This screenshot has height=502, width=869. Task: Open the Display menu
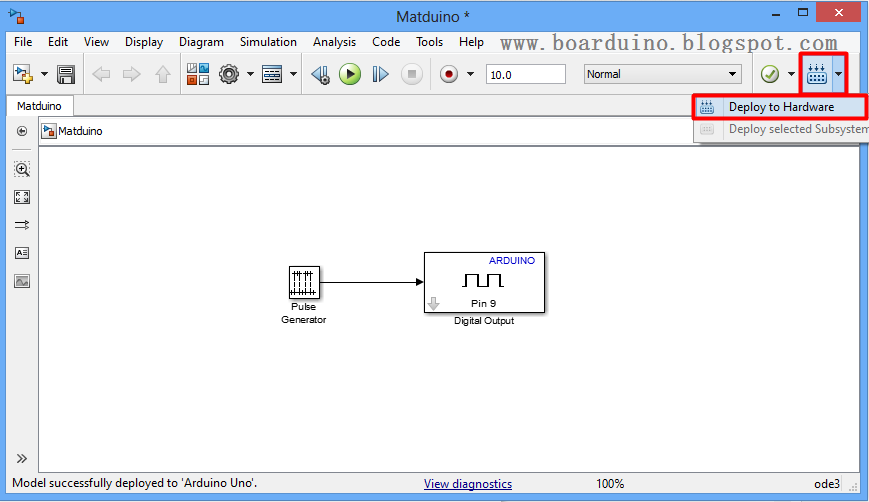pos(144,42)
